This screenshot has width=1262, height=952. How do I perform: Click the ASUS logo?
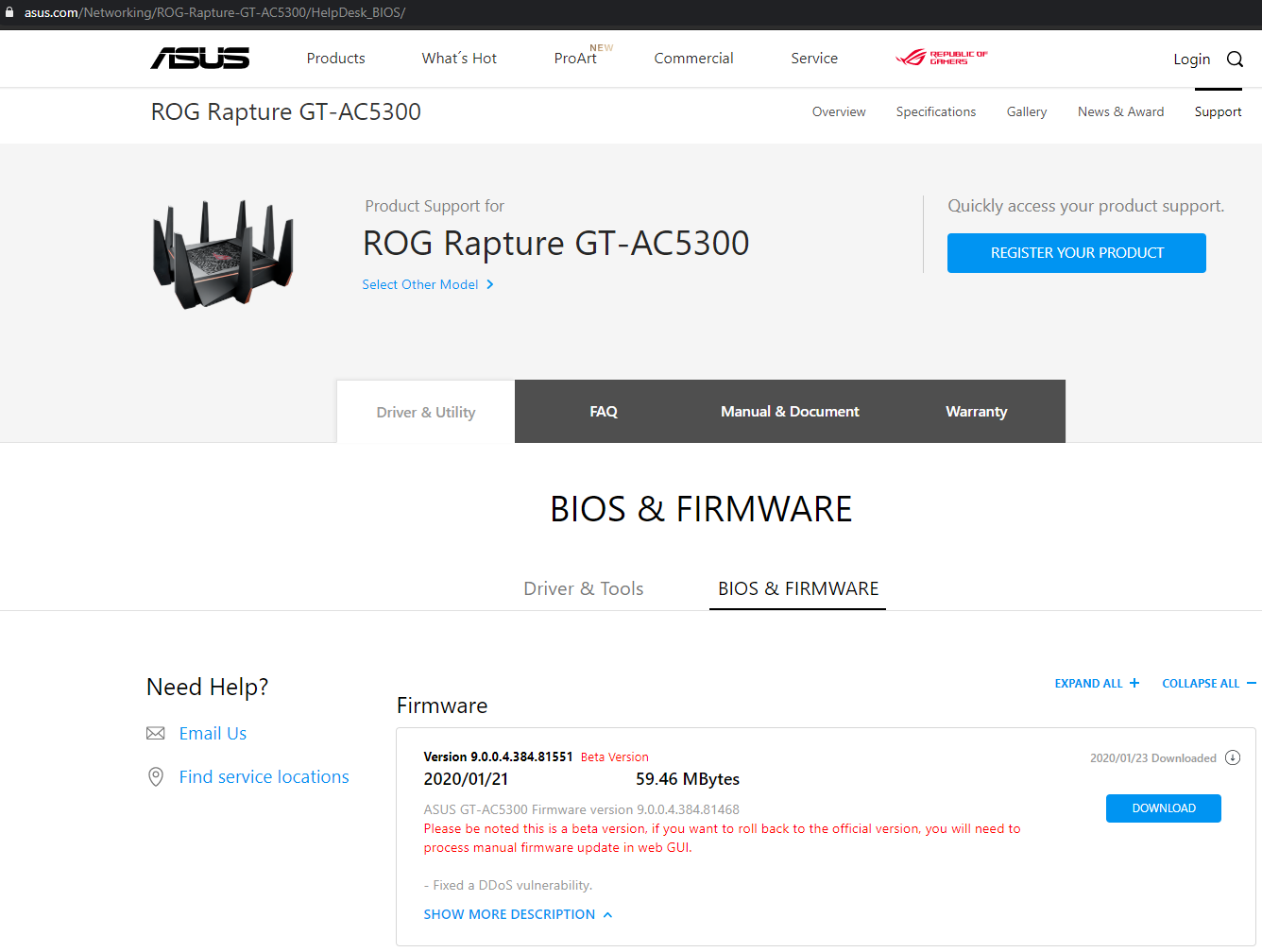point(200,59)
